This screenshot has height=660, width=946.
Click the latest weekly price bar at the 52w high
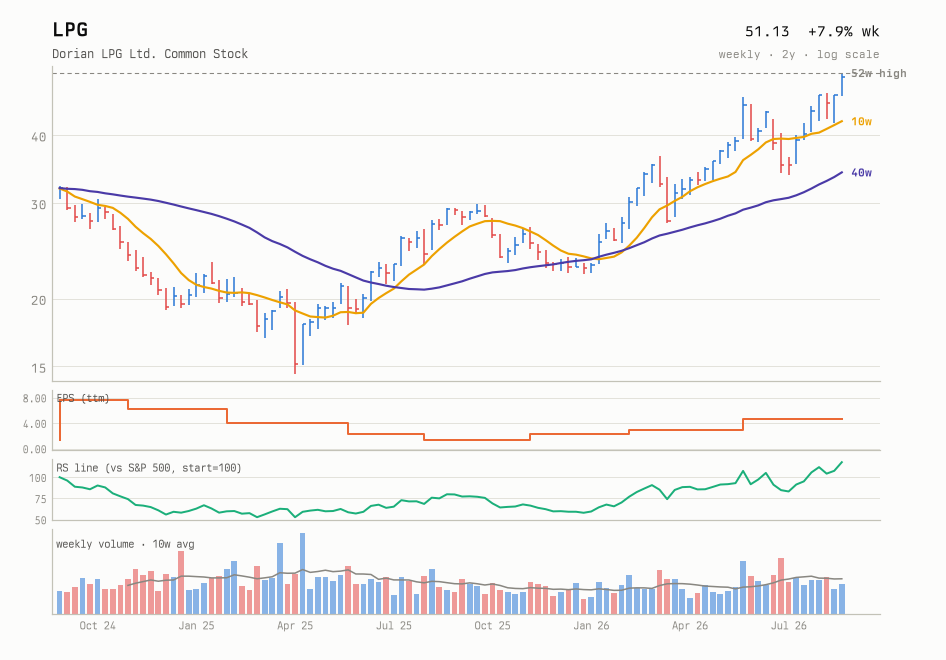pos(842,84)
